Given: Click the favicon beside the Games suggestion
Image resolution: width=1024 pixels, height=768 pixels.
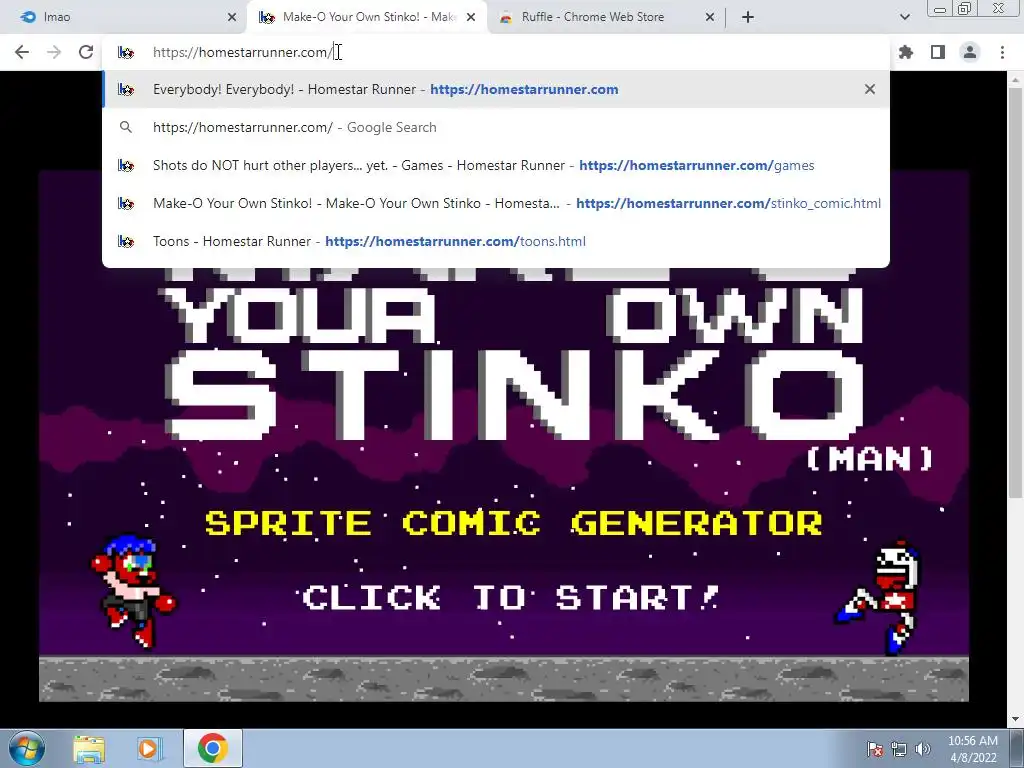Looking at the screenshot, I should click(126, 165).
